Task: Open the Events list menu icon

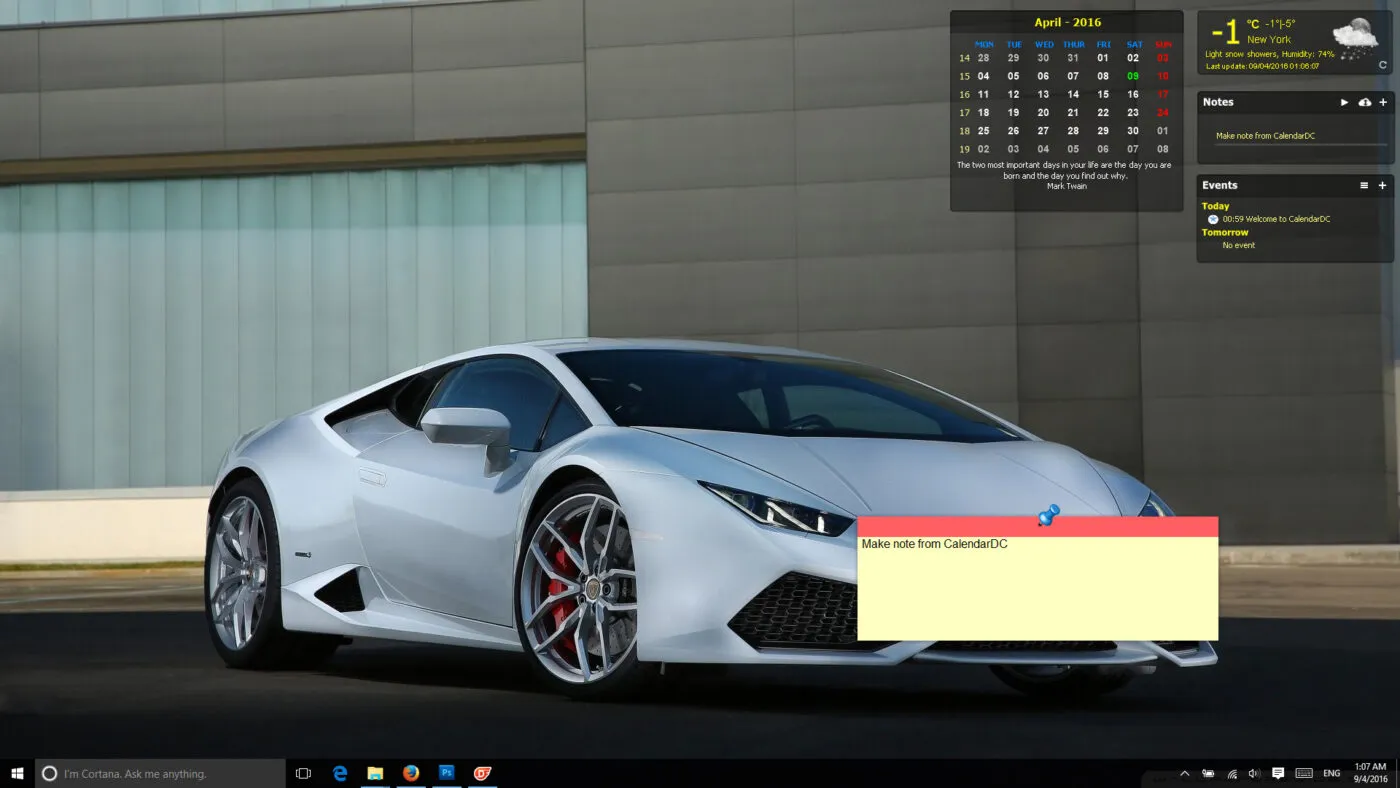Action: click(1364, 186)
